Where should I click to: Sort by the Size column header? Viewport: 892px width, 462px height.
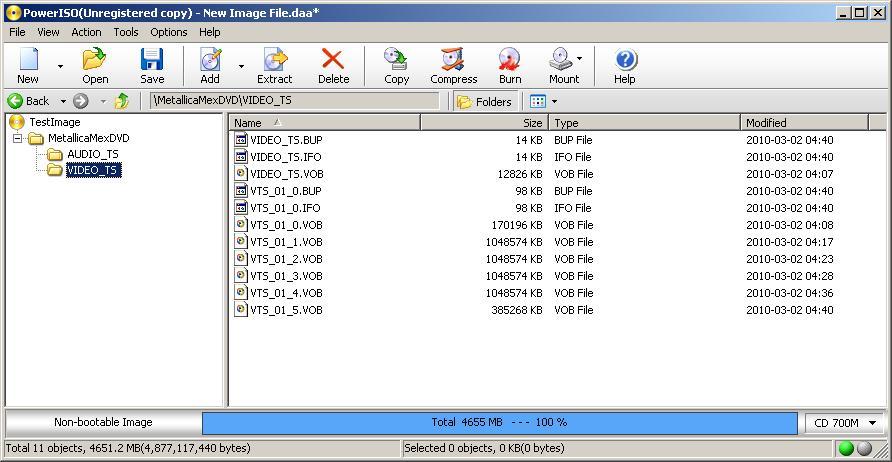[x=485, y=122]
